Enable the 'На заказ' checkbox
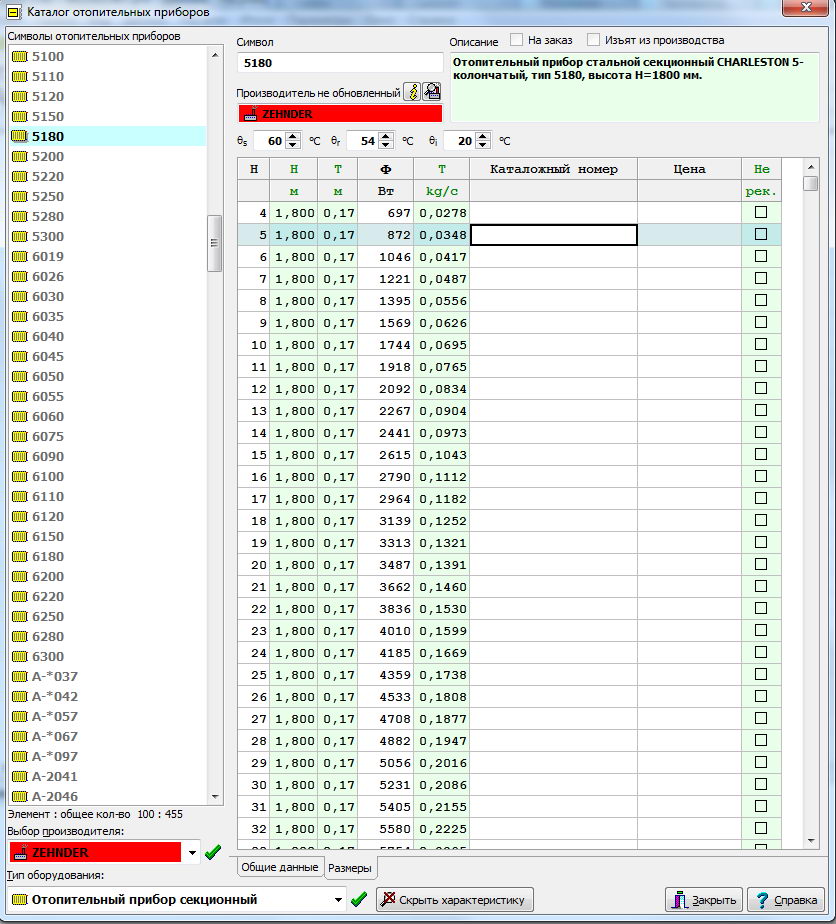The width and height of the screenshot is (836, 924). point(517,40)
